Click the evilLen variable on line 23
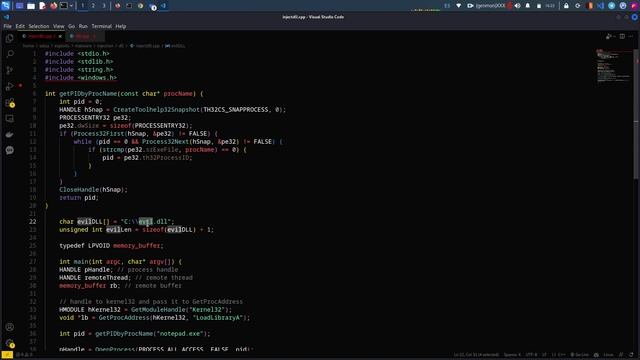Screen dimensions: 640x360 click(x=119, y=230)
